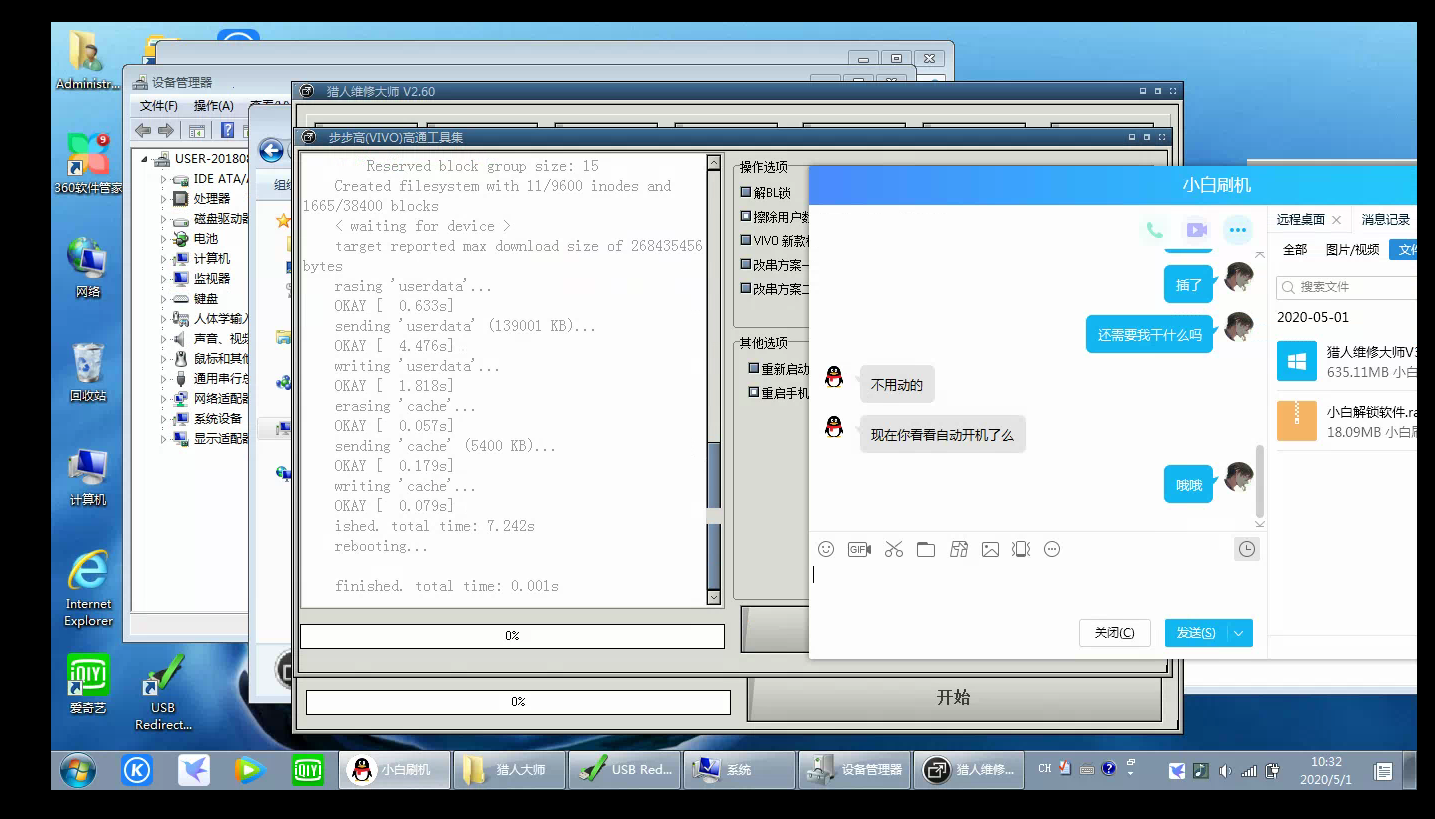Check the 改串方案二 option
Screen dimensions: 1435x819
(x=746, y=288)
